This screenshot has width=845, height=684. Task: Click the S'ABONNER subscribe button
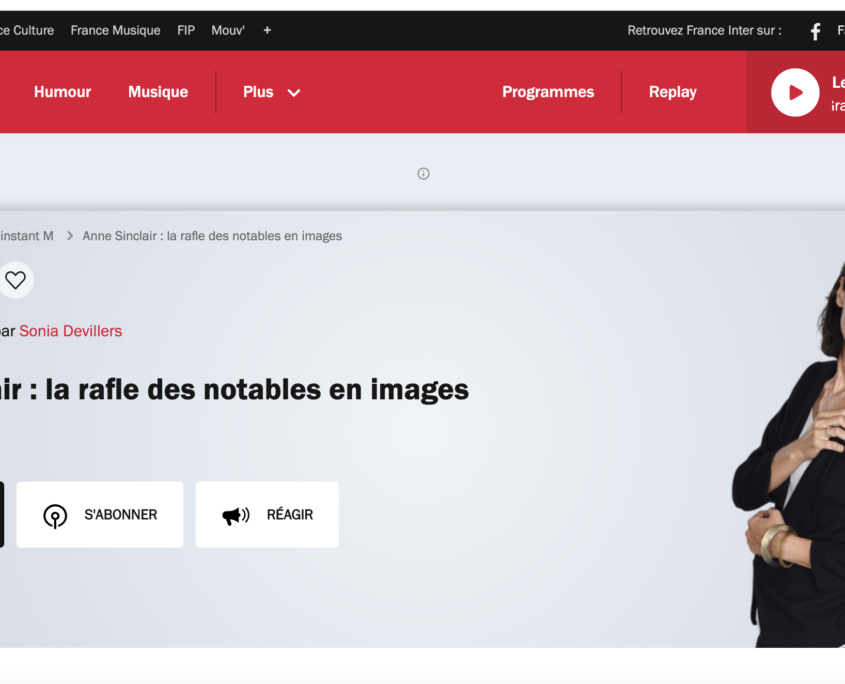pos(100,515)
